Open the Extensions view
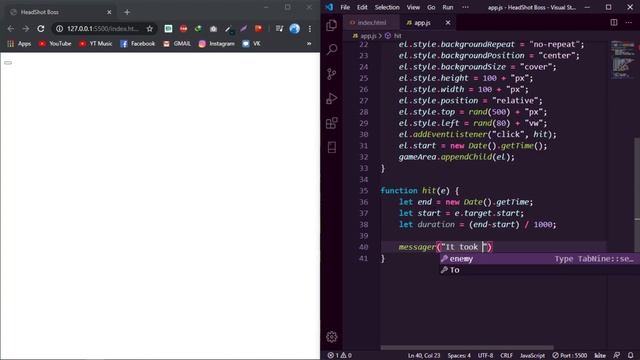The height and width of the screenshot is (360, 640). point(332,123)
